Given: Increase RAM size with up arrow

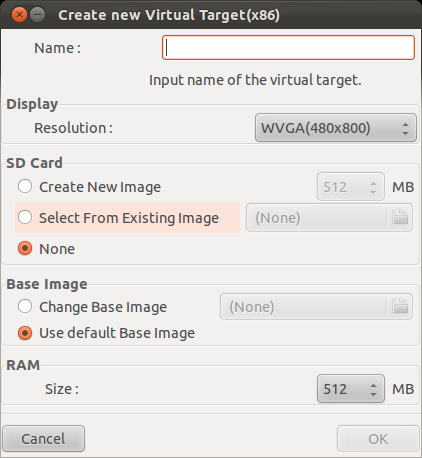Looking at the screenshot, I should point(373,385).
